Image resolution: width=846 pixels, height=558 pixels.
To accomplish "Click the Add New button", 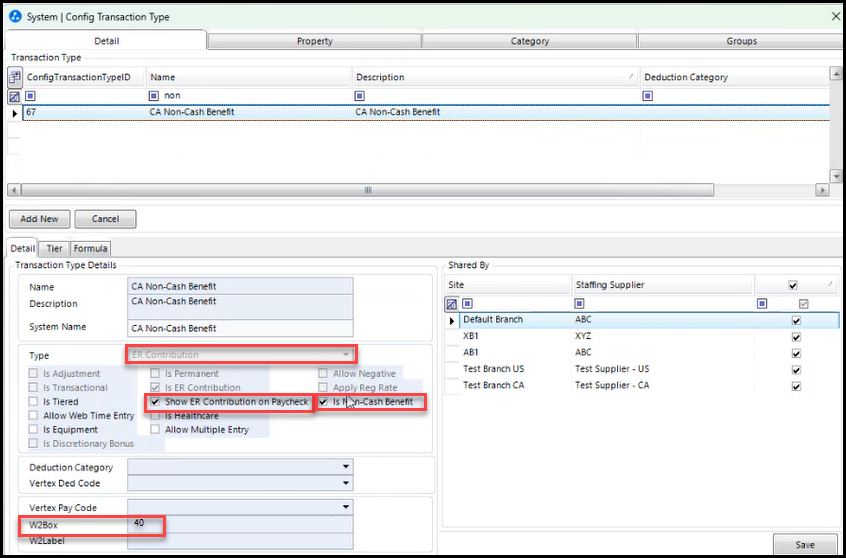I will (39, 219).
